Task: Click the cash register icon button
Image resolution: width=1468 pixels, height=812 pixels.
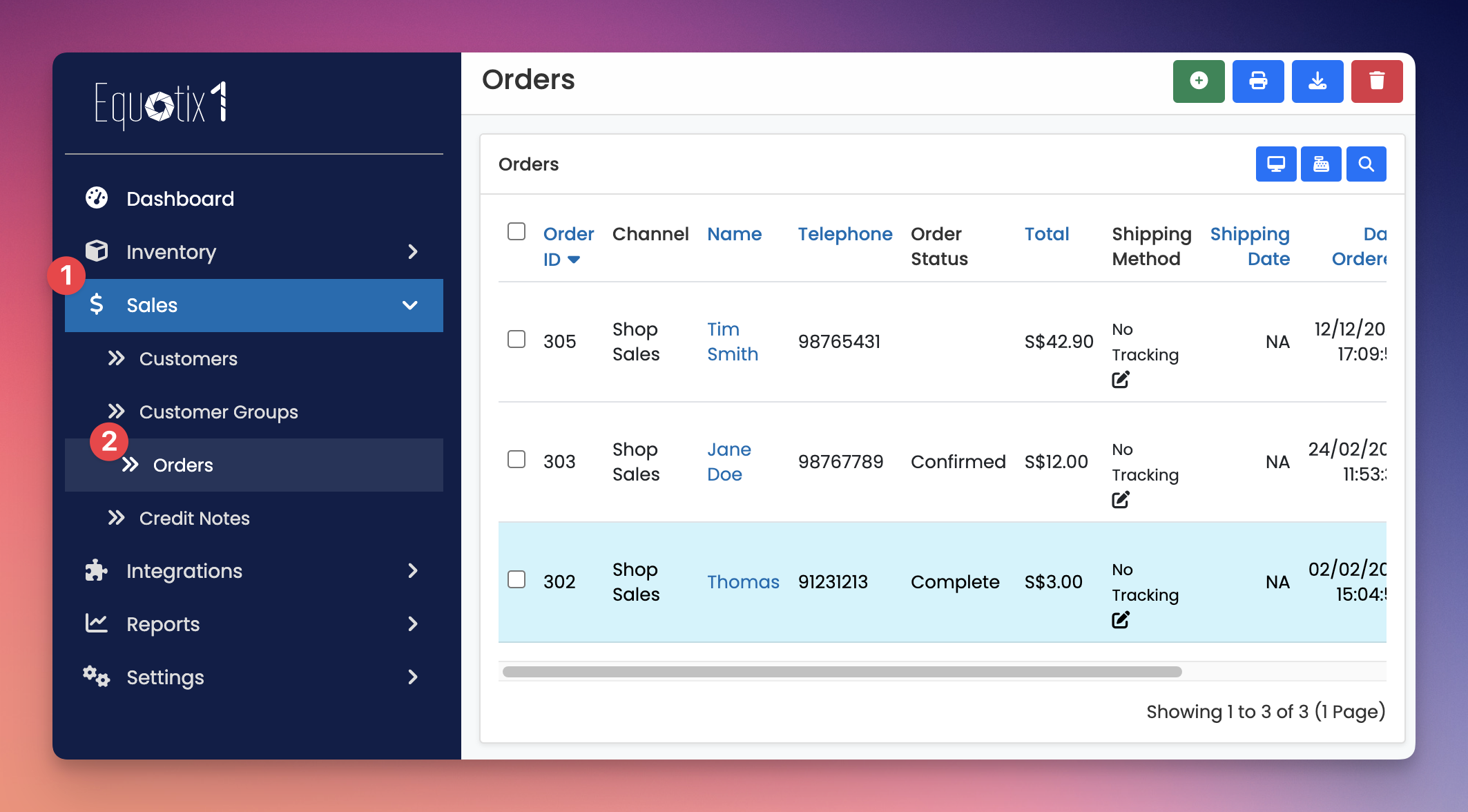Action: (1321, 164)
